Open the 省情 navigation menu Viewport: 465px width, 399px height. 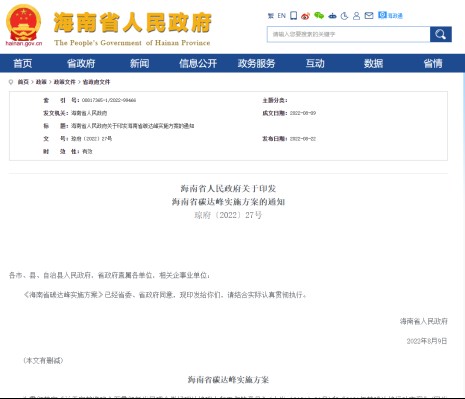click(433, 63)
